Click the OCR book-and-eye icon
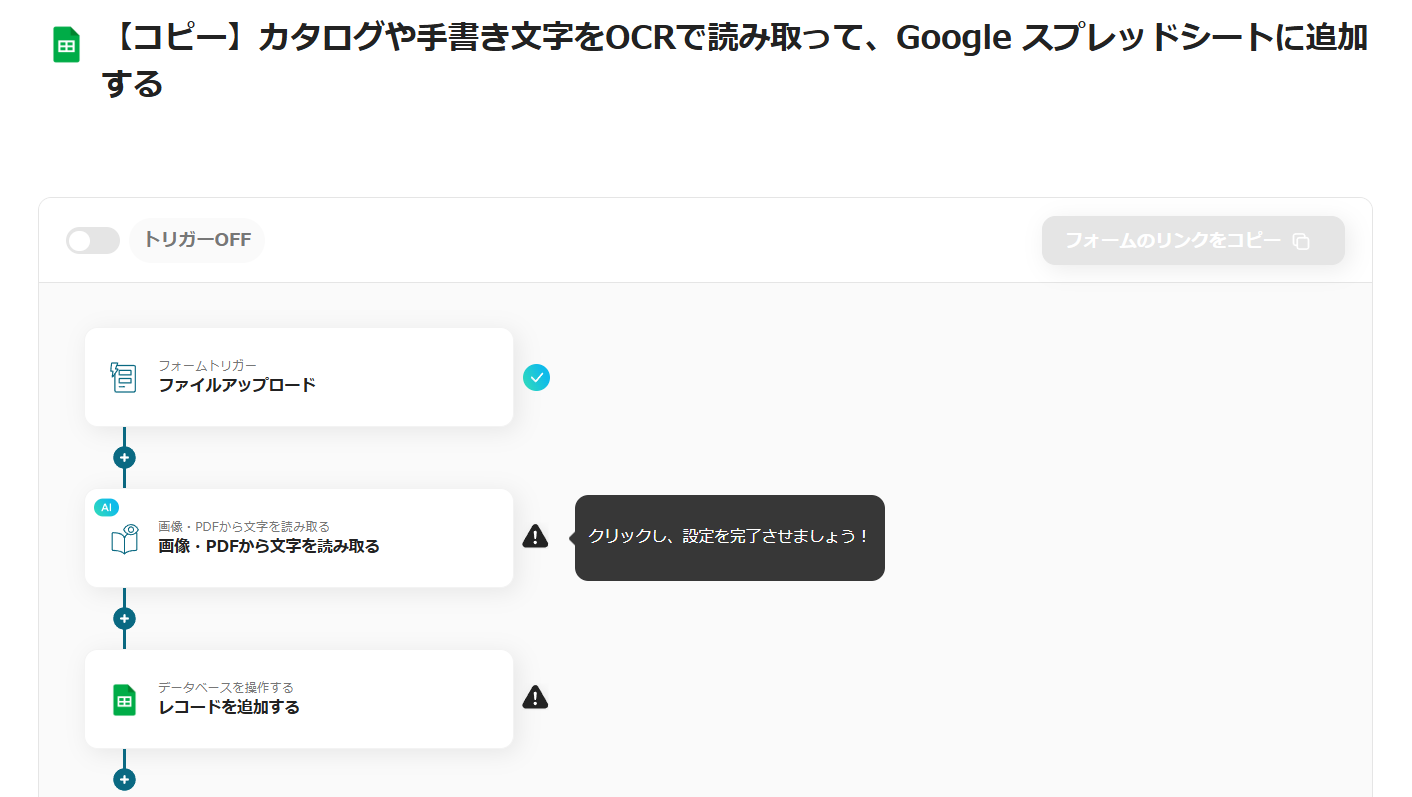 pyautogui.click(x=124, y=539)
